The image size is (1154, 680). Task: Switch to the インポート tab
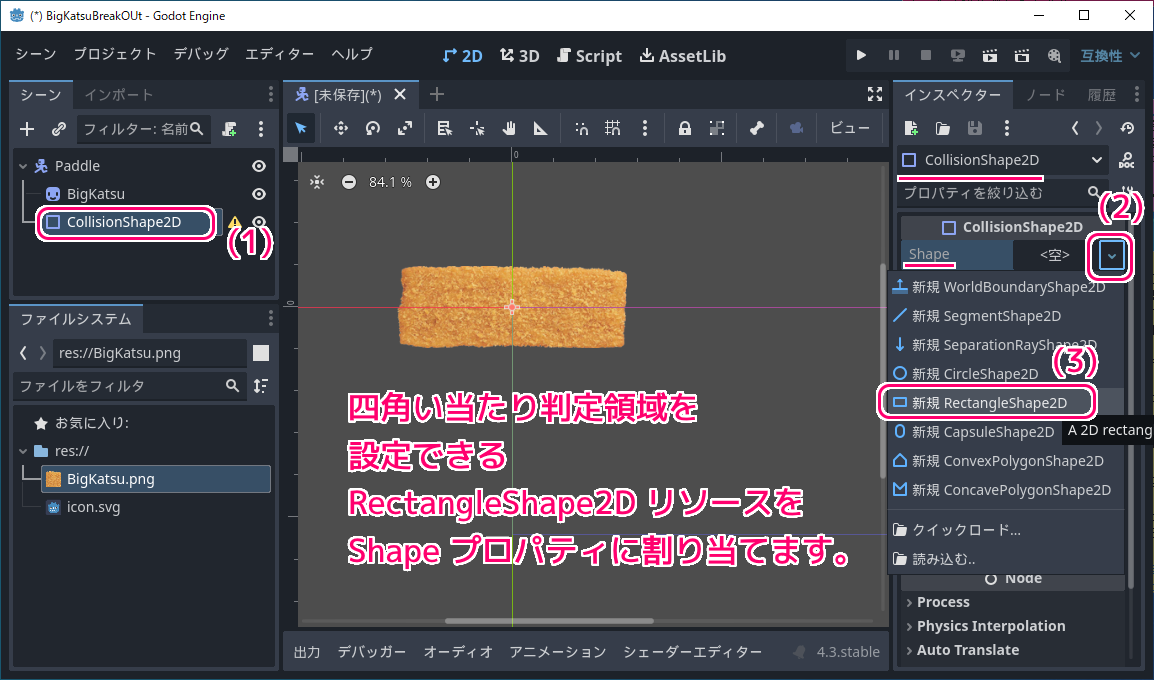(x=118, y=95)
